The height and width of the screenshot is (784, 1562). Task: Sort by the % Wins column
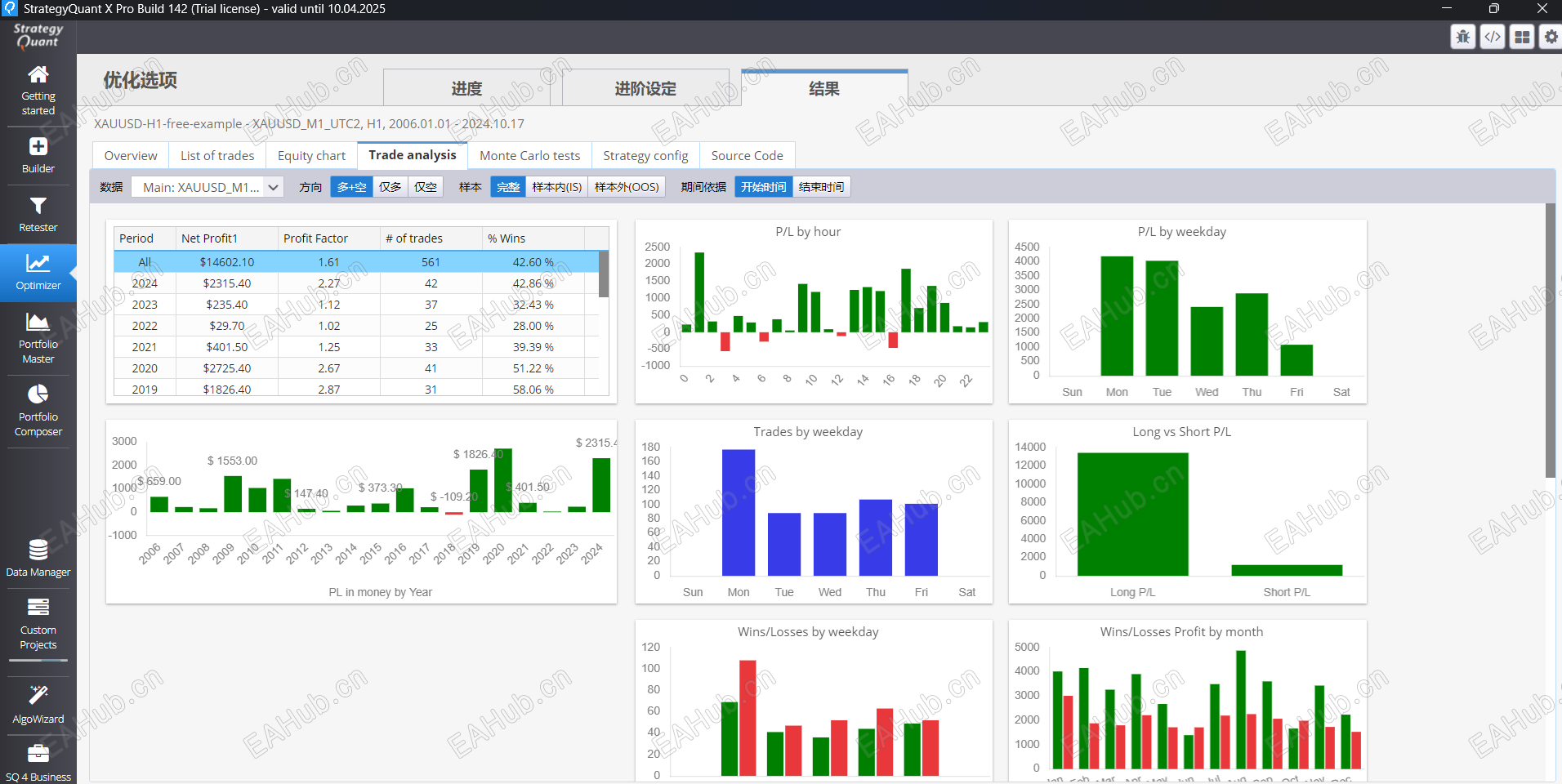533,238
